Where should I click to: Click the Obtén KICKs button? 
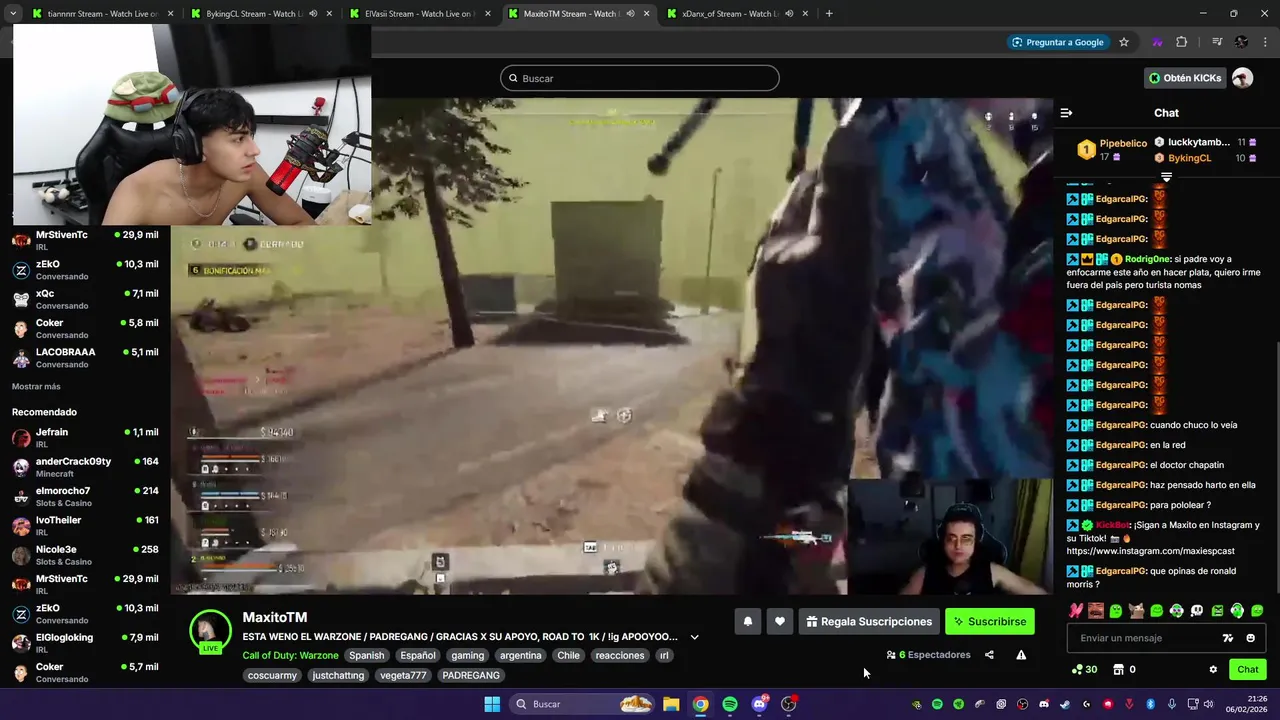click(x=1185, y=78)
